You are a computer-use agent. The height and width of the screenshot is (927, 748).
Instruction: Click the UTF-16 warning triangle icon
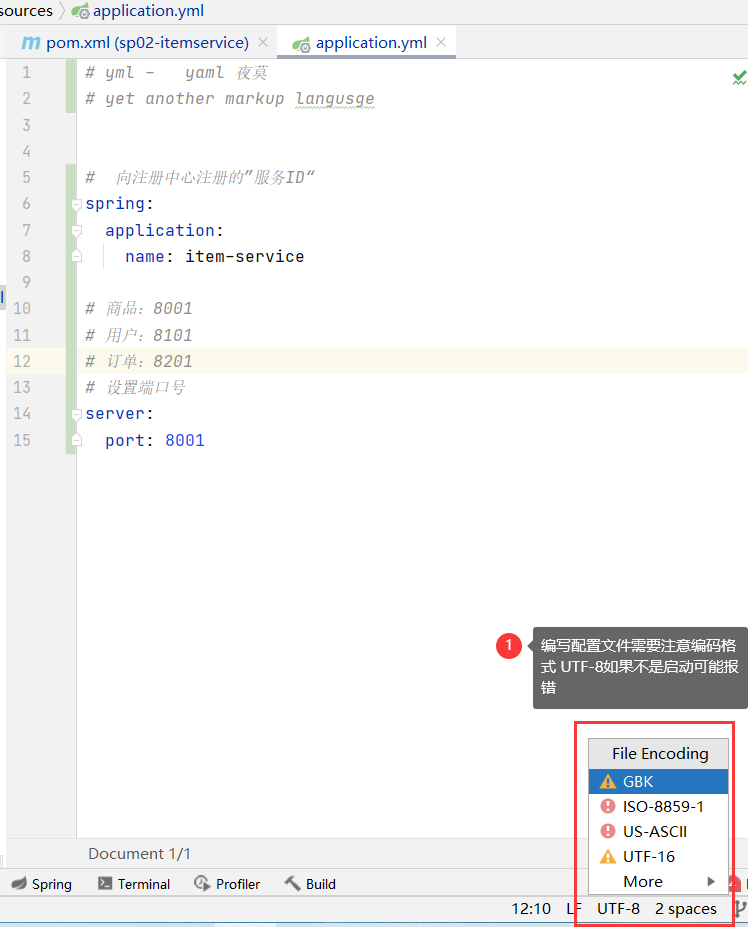coord(608,856)
